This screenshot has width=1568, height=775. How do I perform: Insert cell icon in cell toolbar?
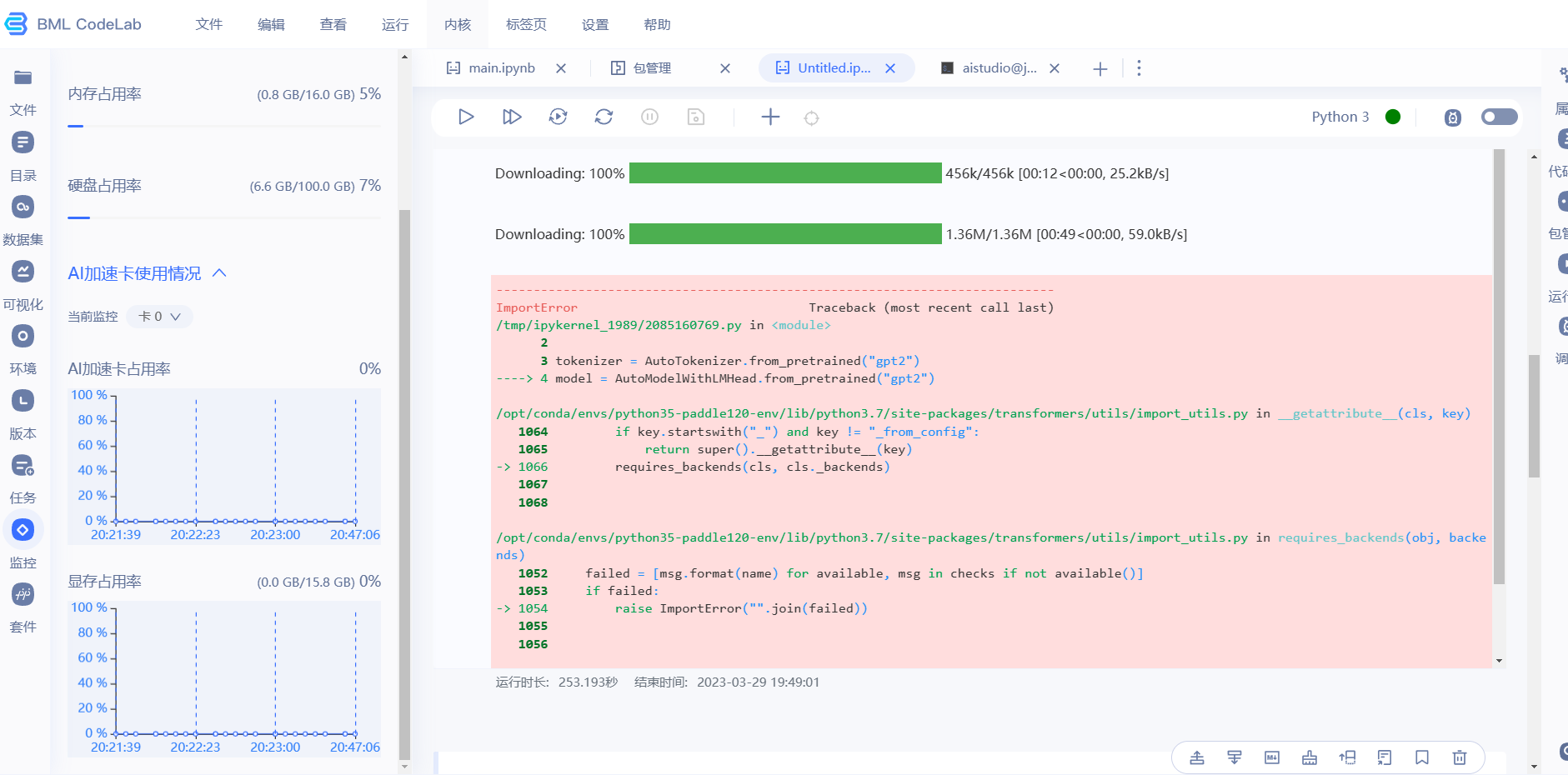1346,757
